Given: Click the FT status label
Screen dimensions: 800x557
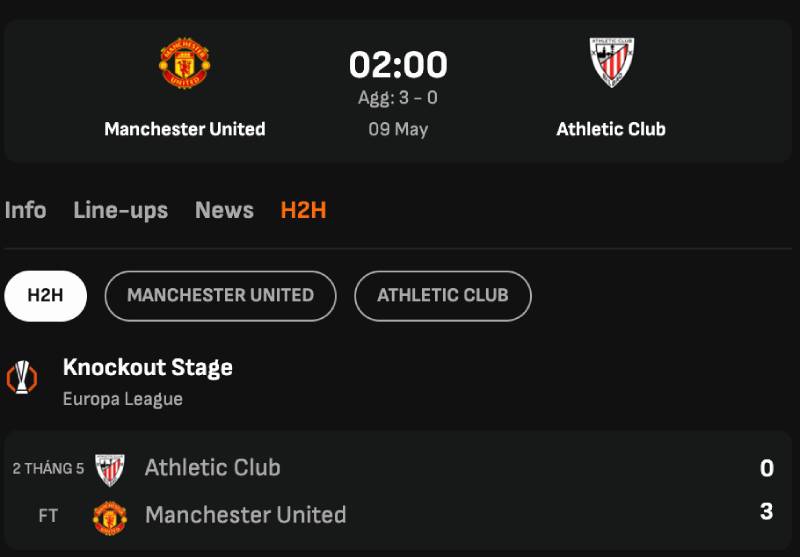Looking at the screenshot, I should pyautogui.click(x=48, y=516).
